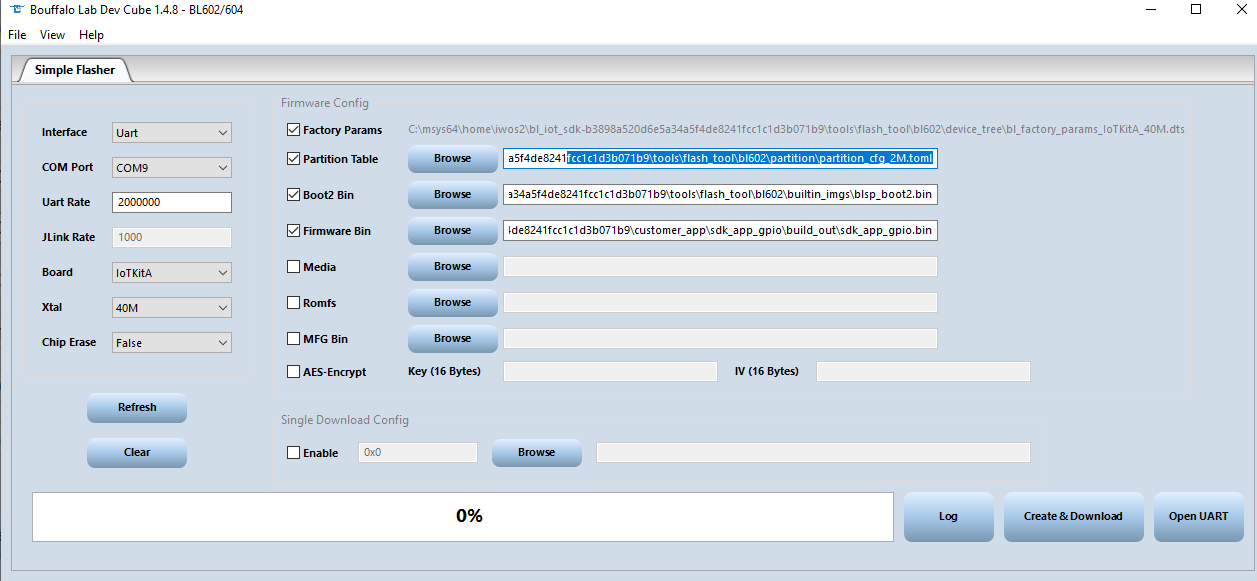Image resolution: width=1257 pixels, height=581 pixels.
Task: Open the COM Port dropdown showing COM9
Action: click(x=171, y=167)
